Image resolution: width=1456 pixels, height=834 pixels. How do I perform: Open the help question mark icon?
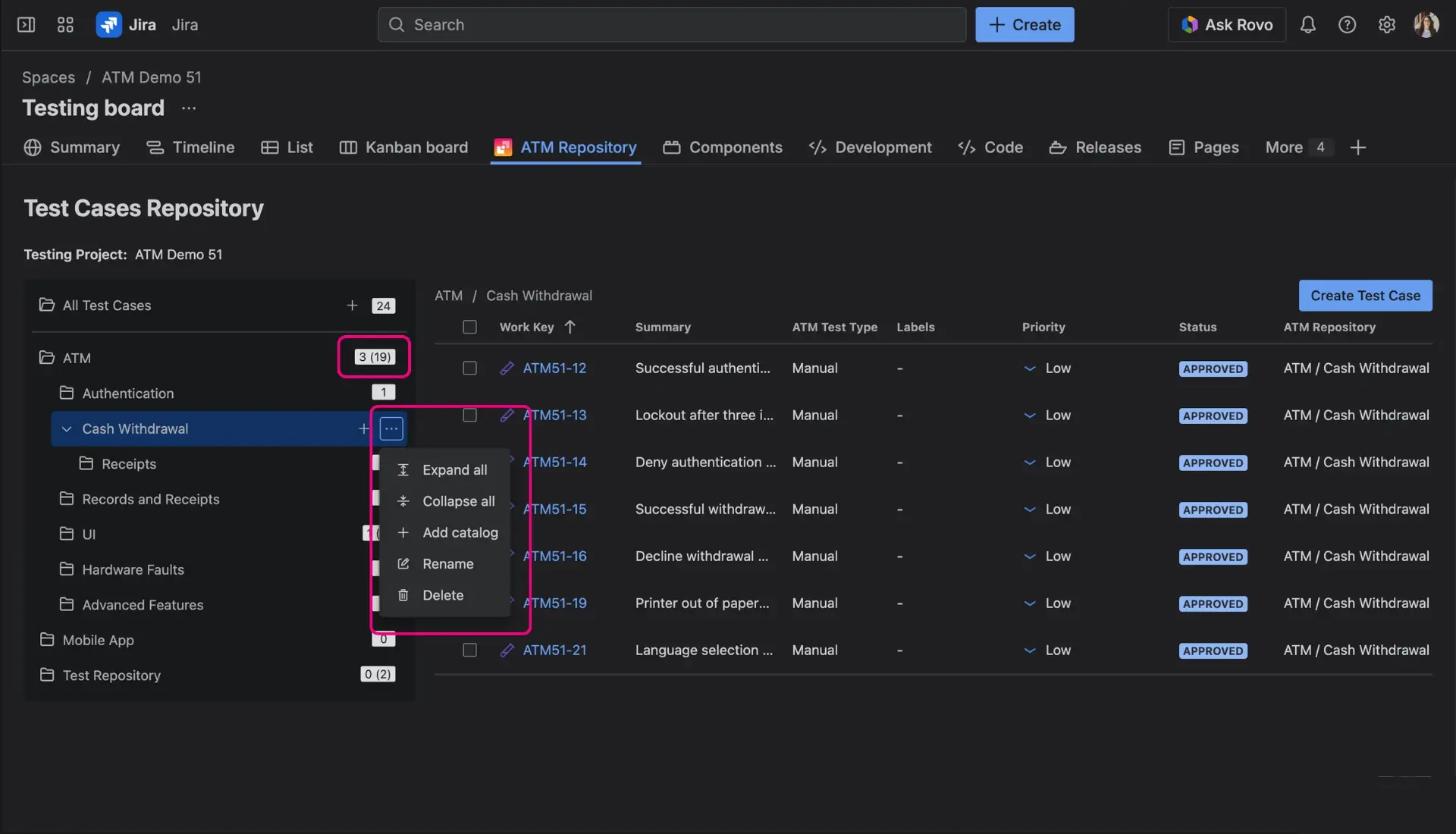click(1347, 25)
